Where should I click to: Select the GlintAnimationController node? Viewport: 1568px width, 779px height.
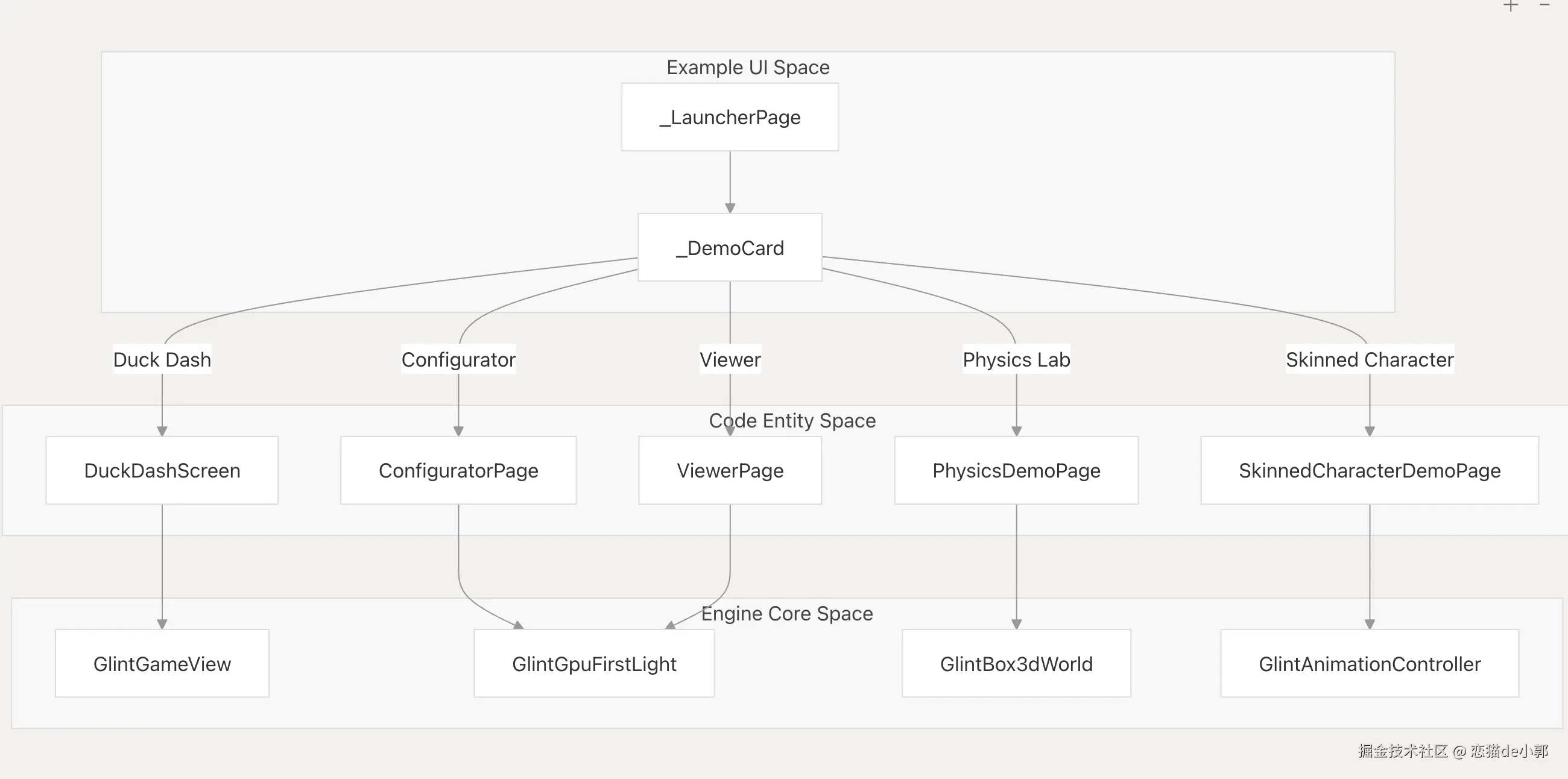[1370, 663]
